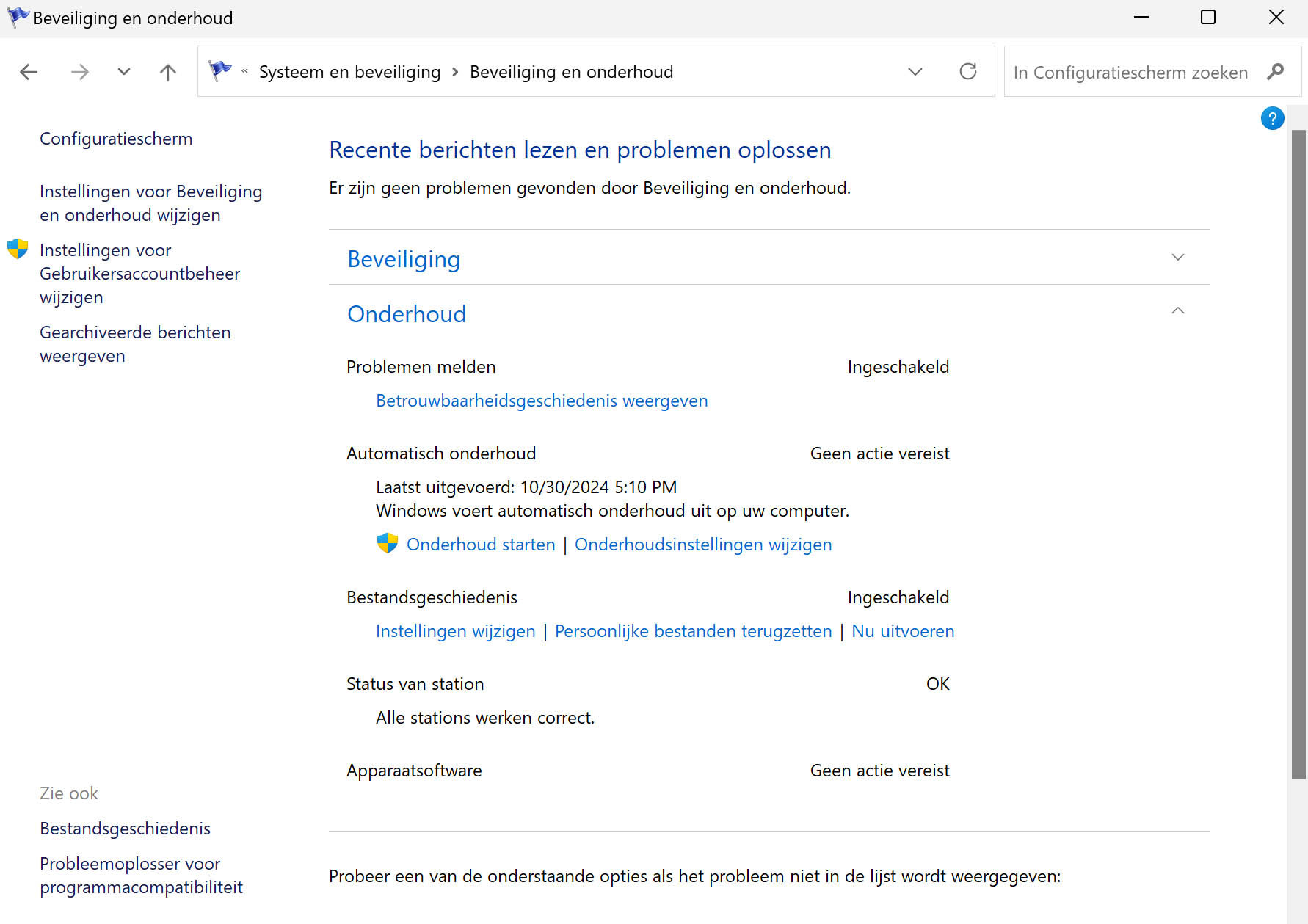This screenshot has width=1308, height=924.
Task: Click the vertical scrollbar thumb
Action: click(1298, 454)
